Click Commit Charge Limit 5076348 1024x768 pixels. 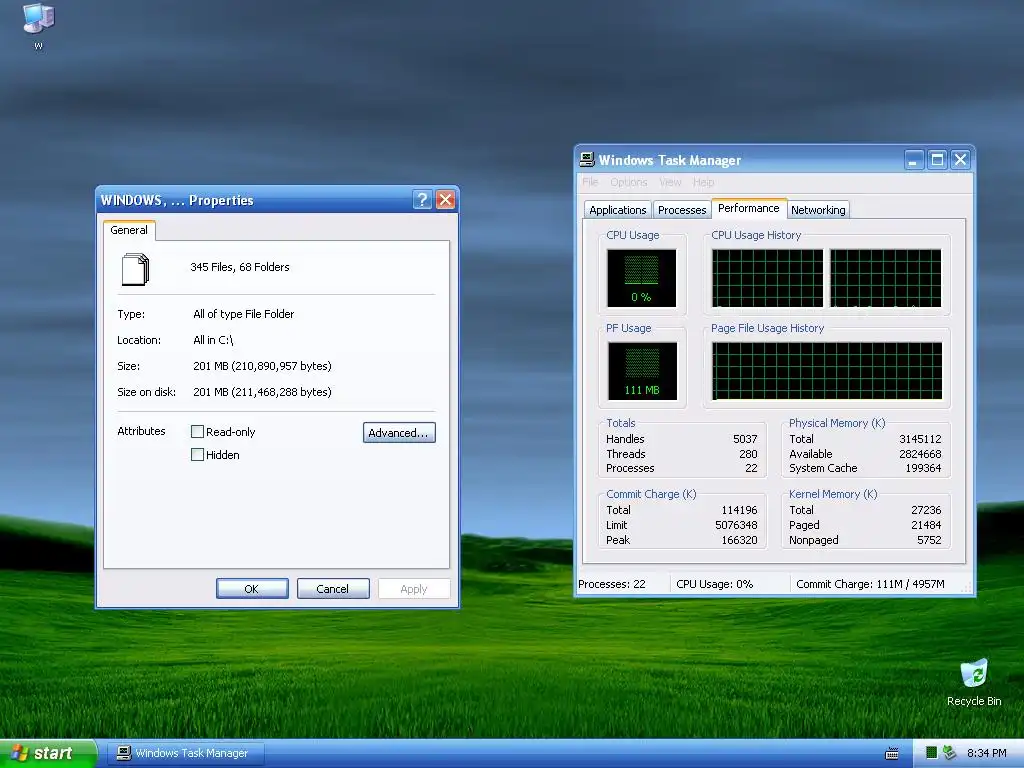736,525
